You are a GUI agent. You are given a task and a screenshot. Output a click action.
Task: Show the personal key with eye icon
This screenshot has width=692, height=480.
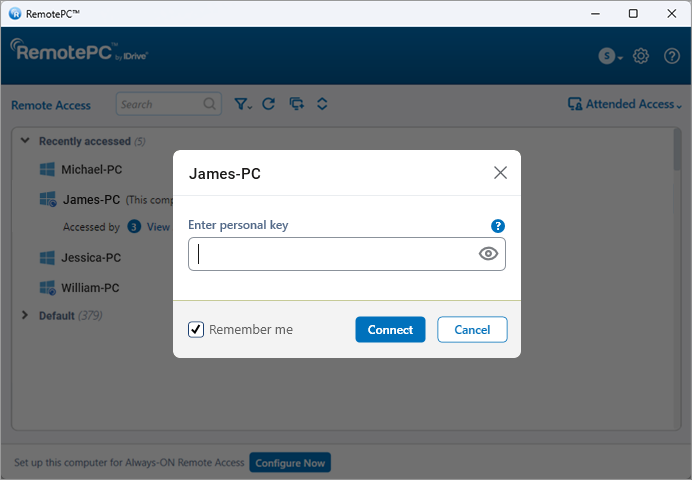[x=488, y=254]
